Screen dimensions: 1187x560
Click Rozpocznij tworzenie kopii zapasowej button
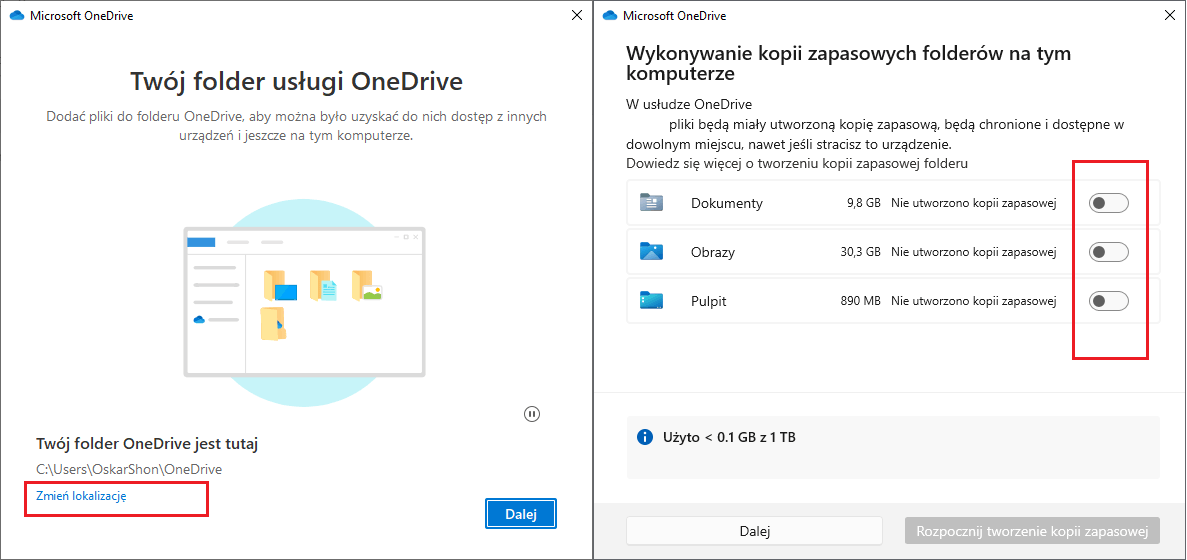(x=1032, y=531)
